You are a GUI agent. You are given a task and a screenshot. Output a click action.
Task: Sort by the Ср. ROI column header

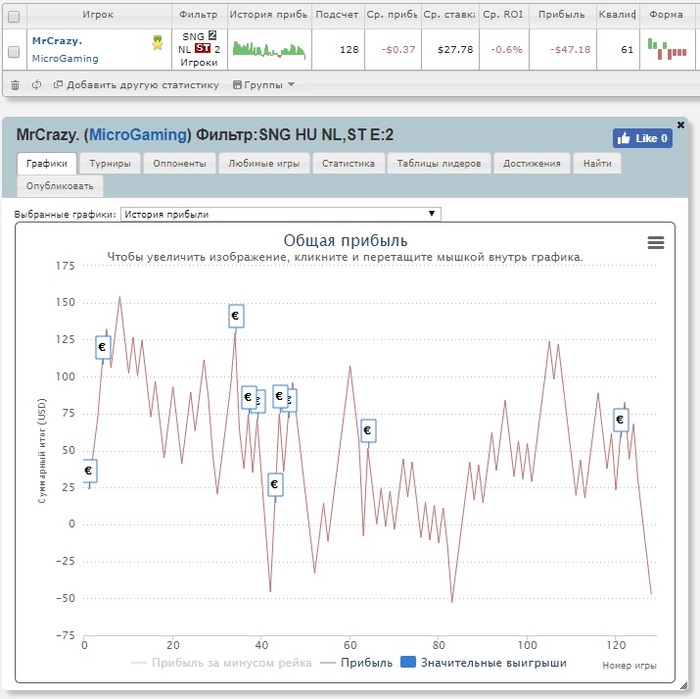pos(504,15)
